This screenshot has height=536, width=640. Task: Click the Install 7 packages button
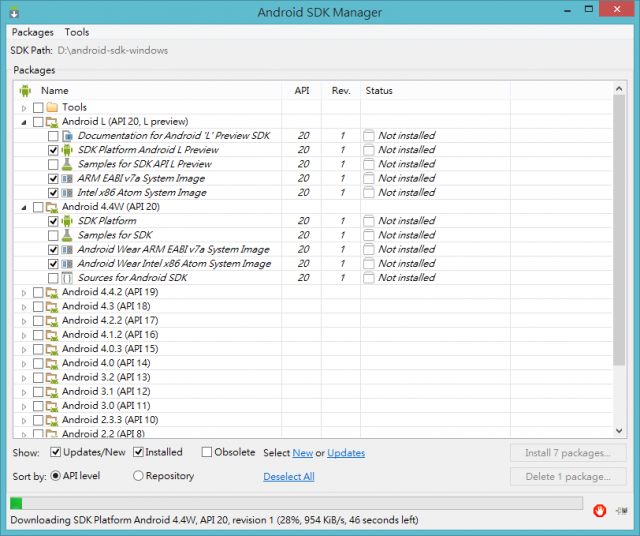coord(568,453)
